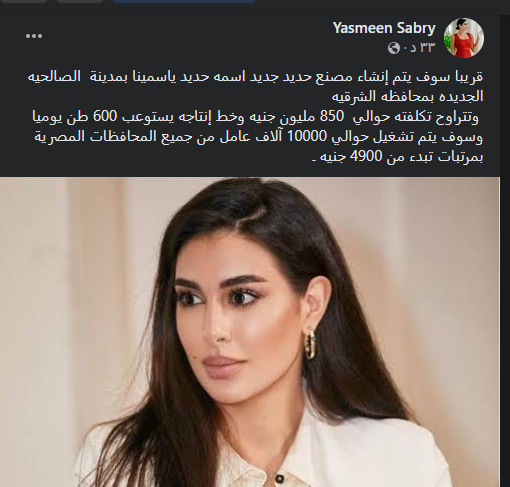The height and width of the screenshot is (487, 510).
Task: Click the text line mentioning 850 مليون جنيه
Action: [255, 117]
